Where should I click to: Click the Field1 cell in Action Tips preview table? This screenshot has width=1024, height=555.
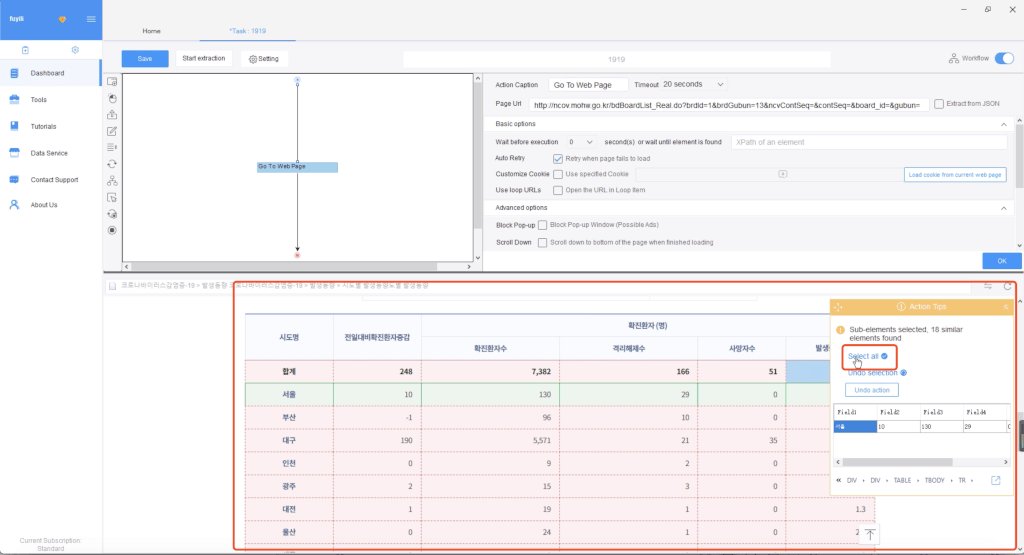click(x=855, y=426)
